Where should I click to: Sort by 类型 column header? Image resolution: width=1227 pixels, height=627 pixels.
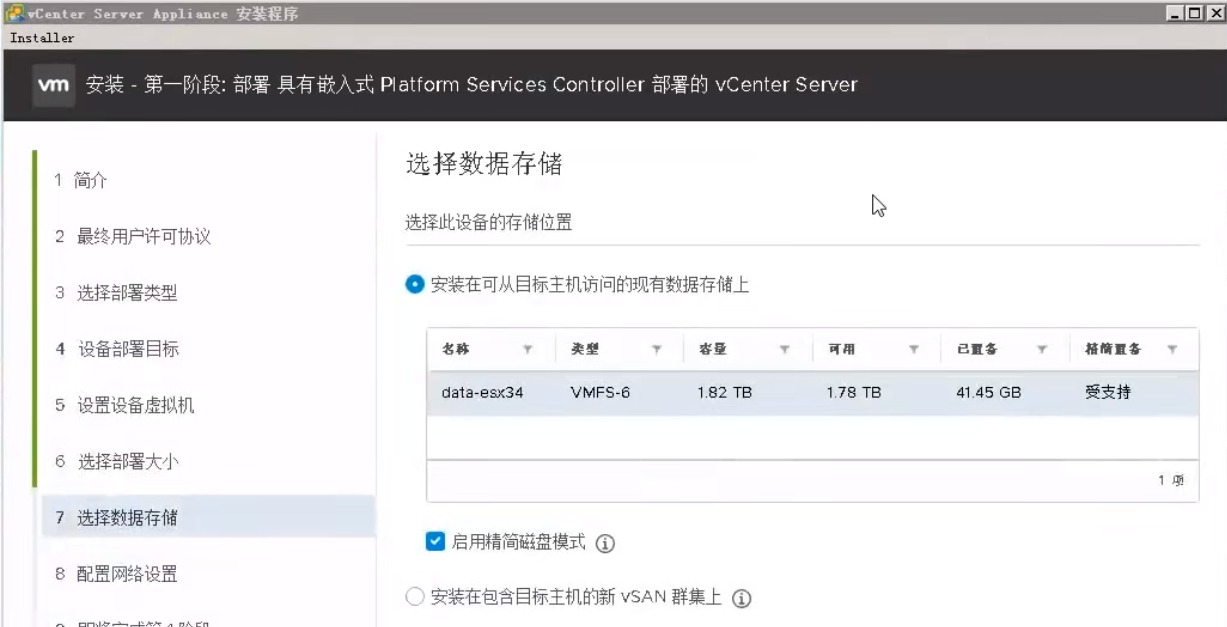[x=585, y=349]
